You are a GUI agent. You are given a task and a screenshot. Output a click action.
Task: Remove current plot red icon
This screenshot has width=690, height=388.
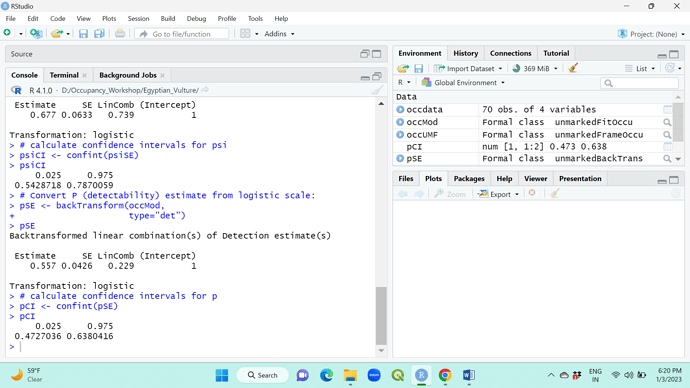(x=532, y=193)
